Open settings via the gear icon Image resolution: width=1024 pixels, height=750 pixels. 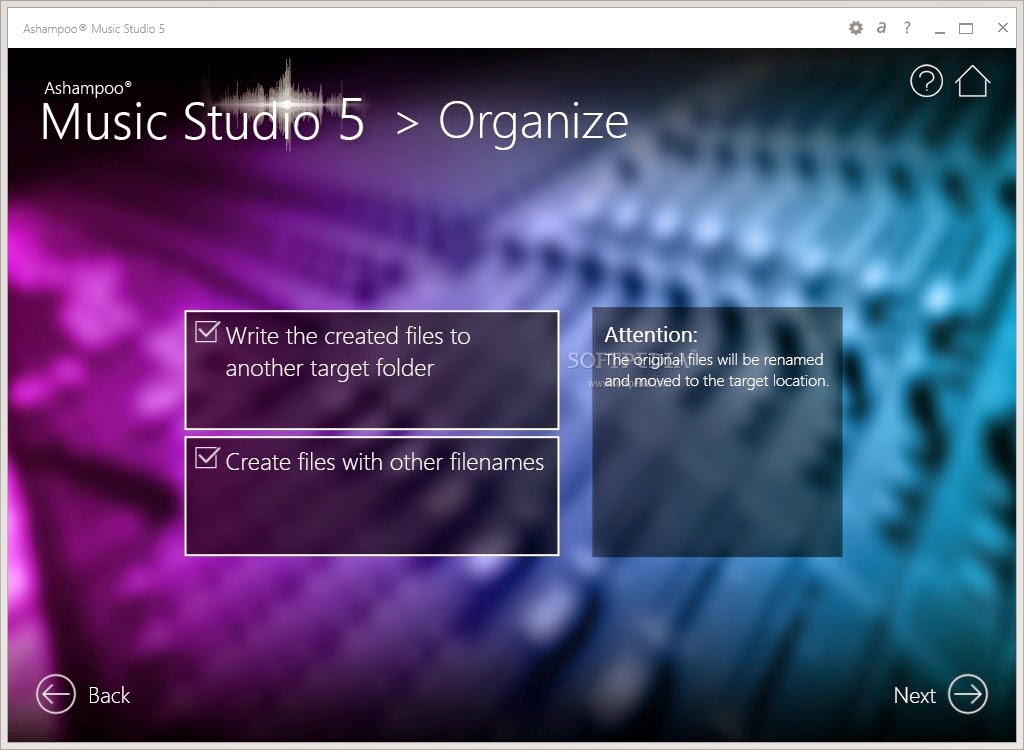pyautogui.click(x=856, y=27)
